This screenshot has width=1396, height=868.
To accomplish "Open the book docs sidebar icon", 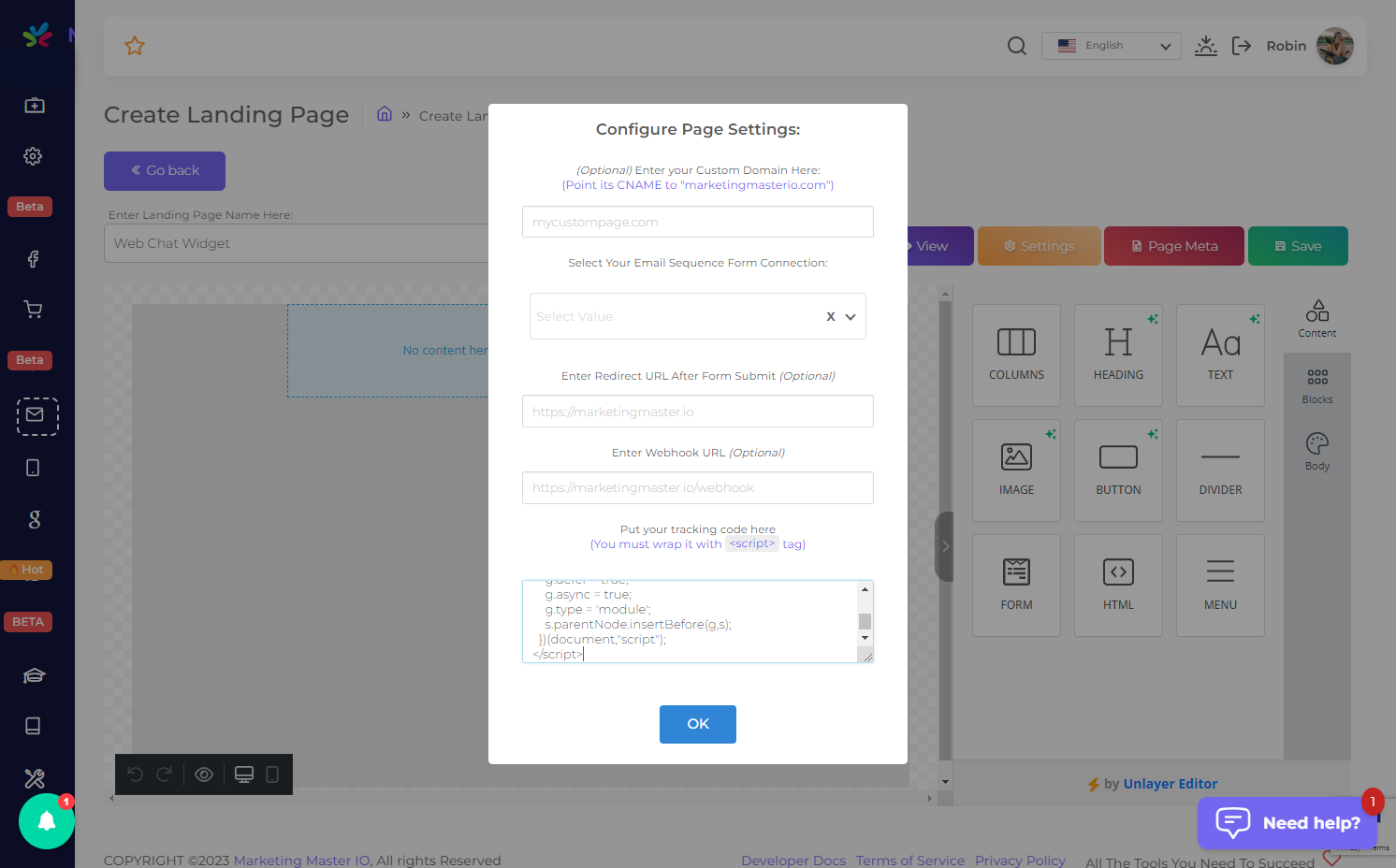I will coord(34,726).
